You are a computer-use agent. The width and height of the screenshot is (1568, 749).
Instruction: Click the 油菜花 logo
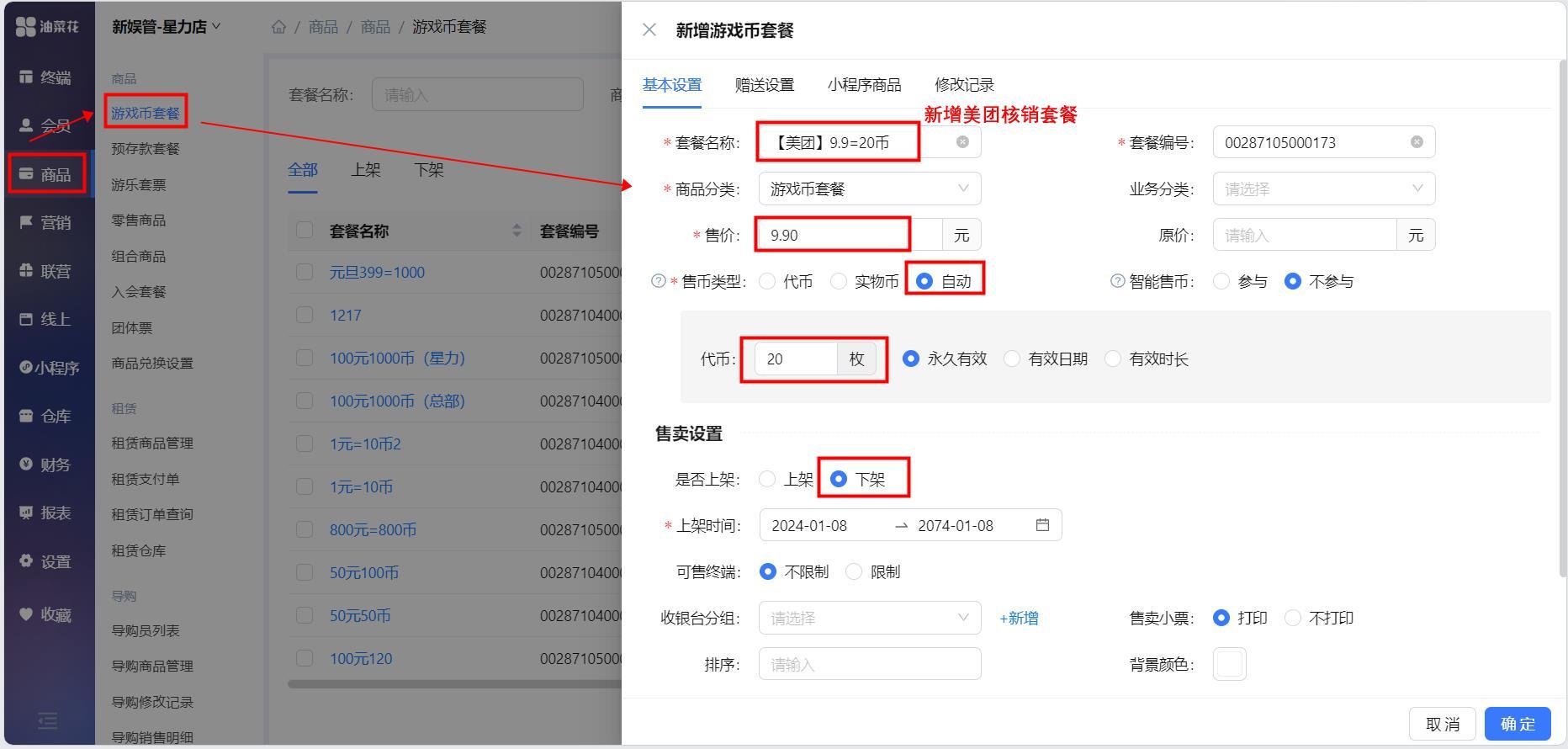point(47,26)
